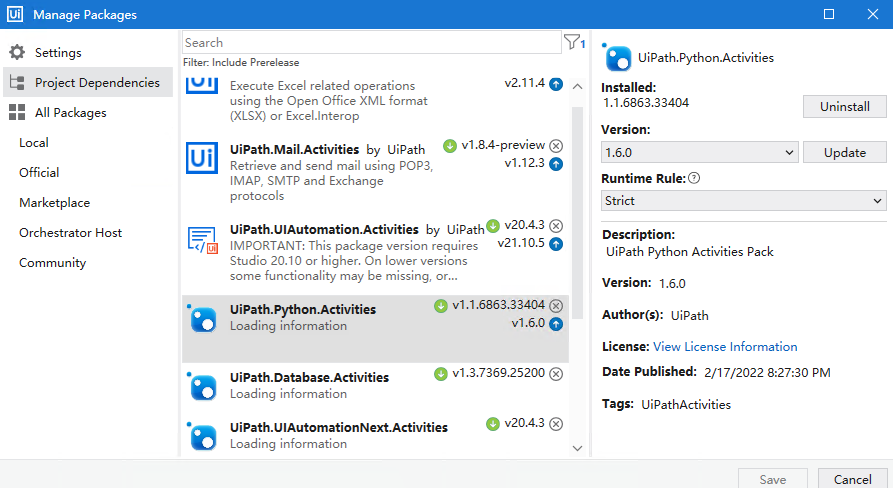Image resolution: width=893 pixels, height=488 pixels.
Task: Select the Orchestrator Host source
Action: (x=70, y=233)
